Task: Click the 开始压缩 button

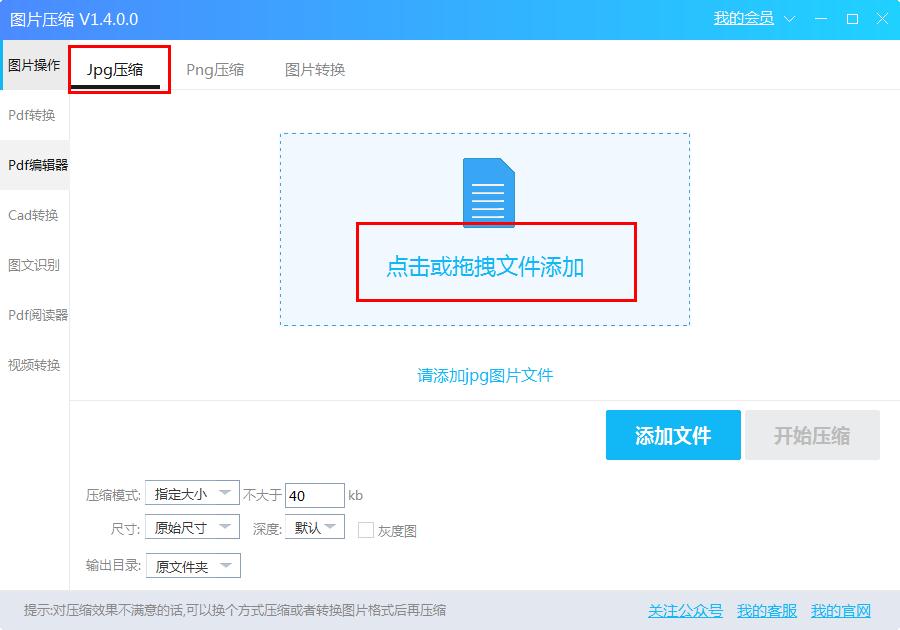Action: click(813, 435)
